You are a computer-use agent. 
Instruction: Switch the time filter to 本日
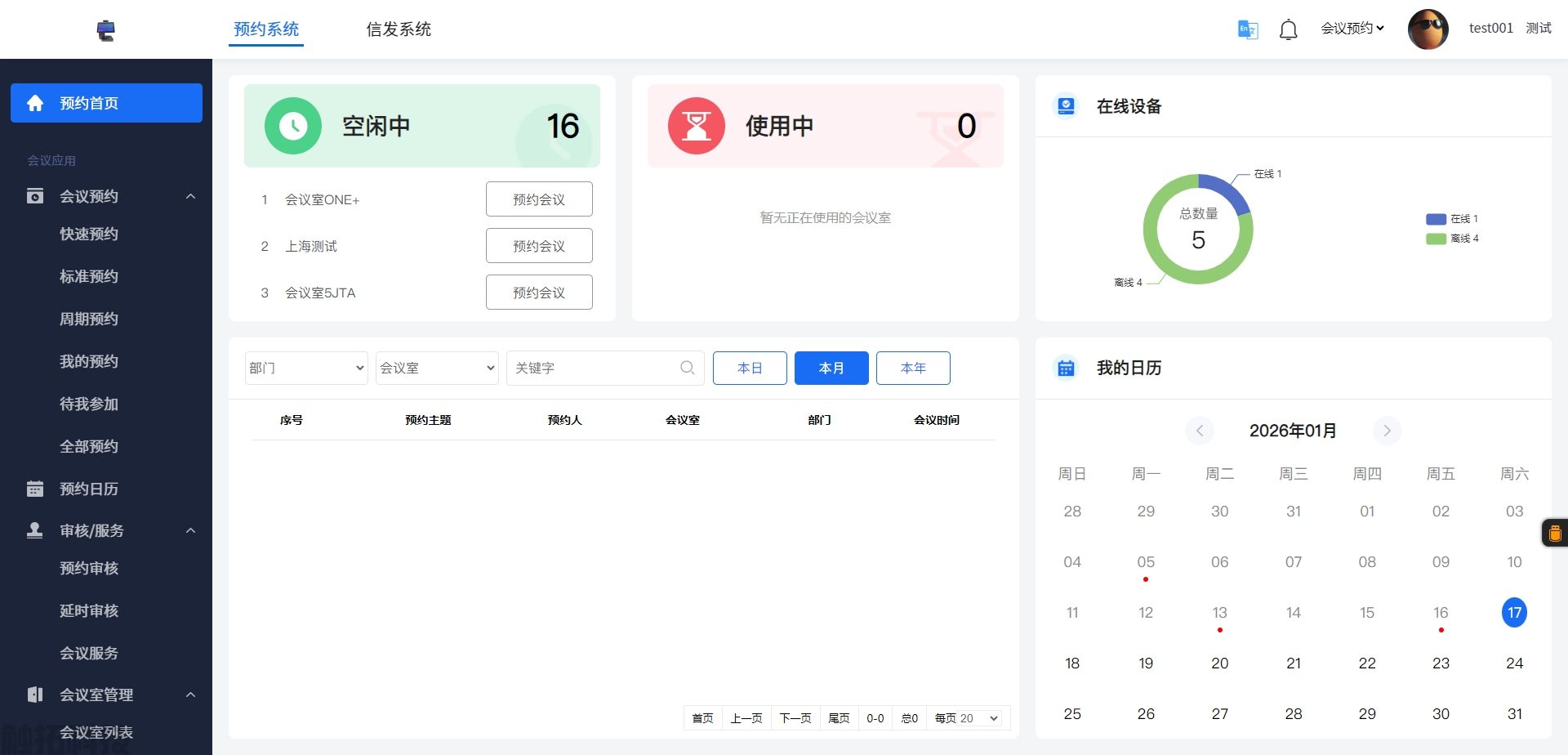click(x=749, y=368)
